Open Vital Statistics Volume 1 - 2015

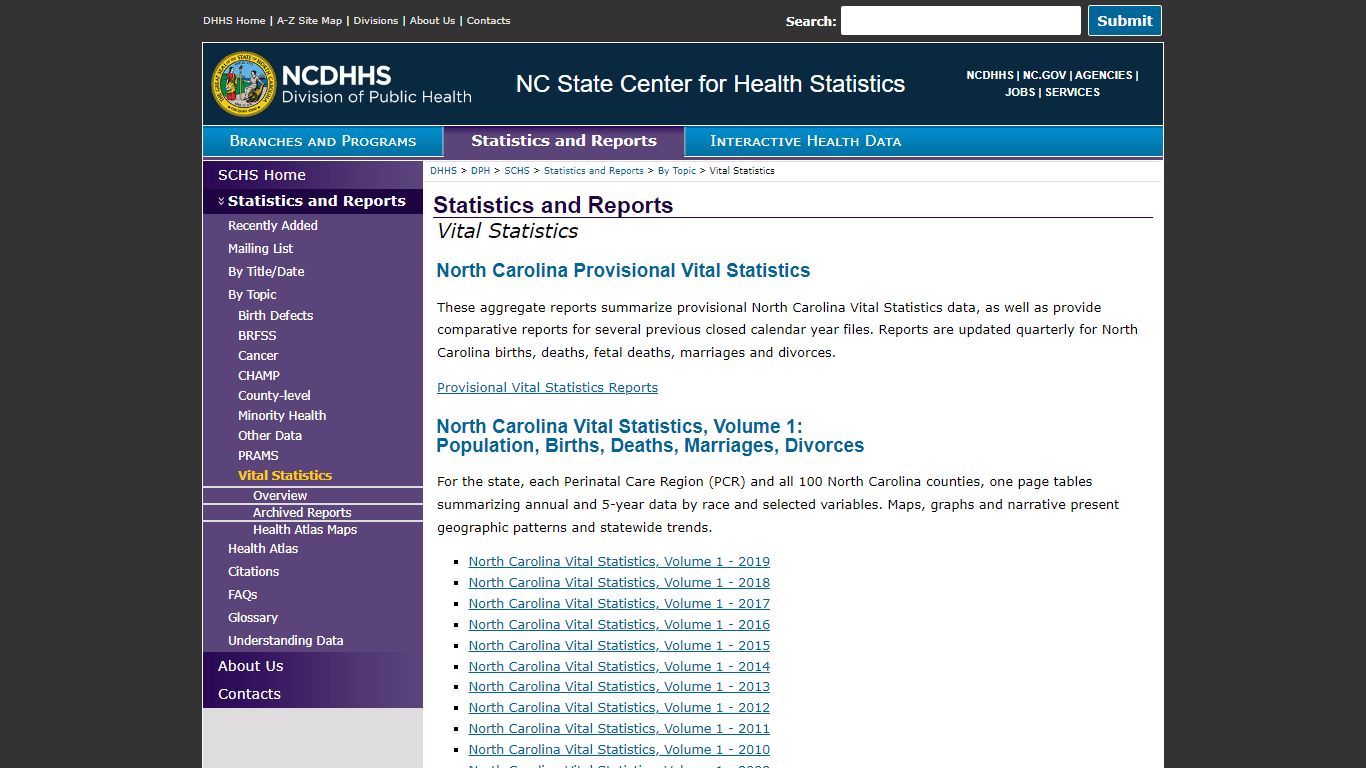619,646
